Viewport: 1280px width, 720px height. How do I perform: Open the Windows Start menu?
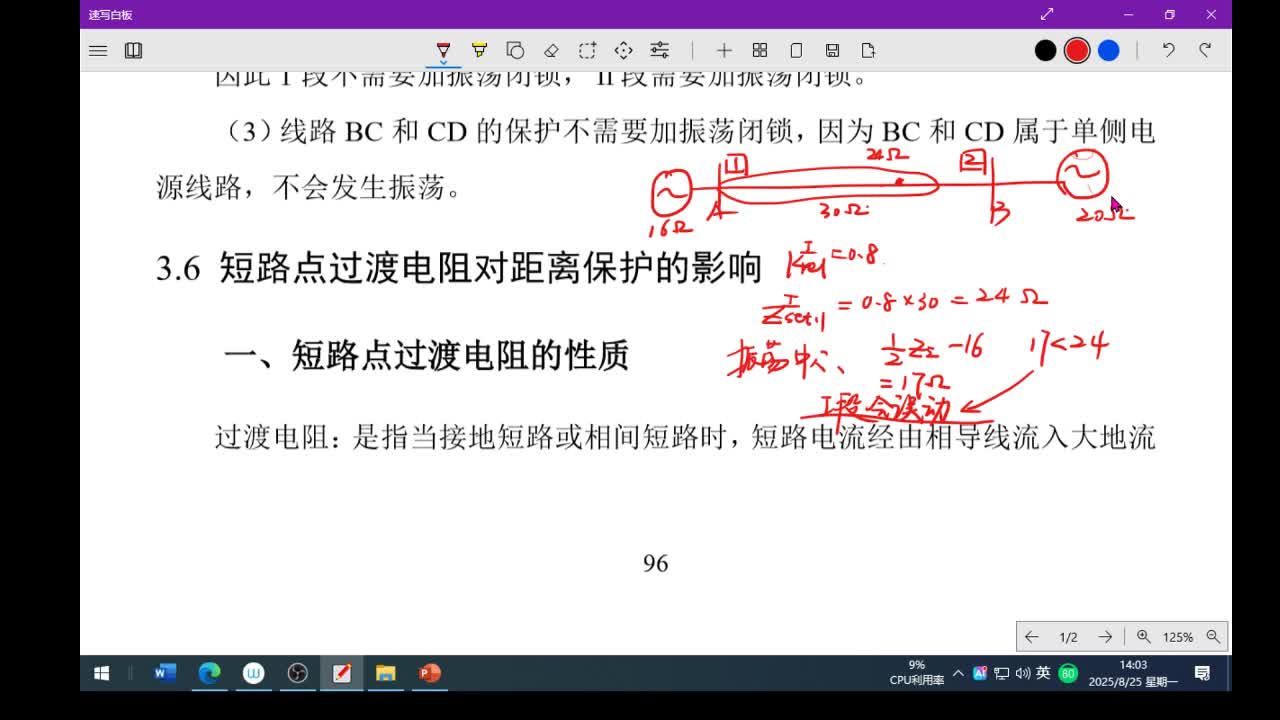101,673
